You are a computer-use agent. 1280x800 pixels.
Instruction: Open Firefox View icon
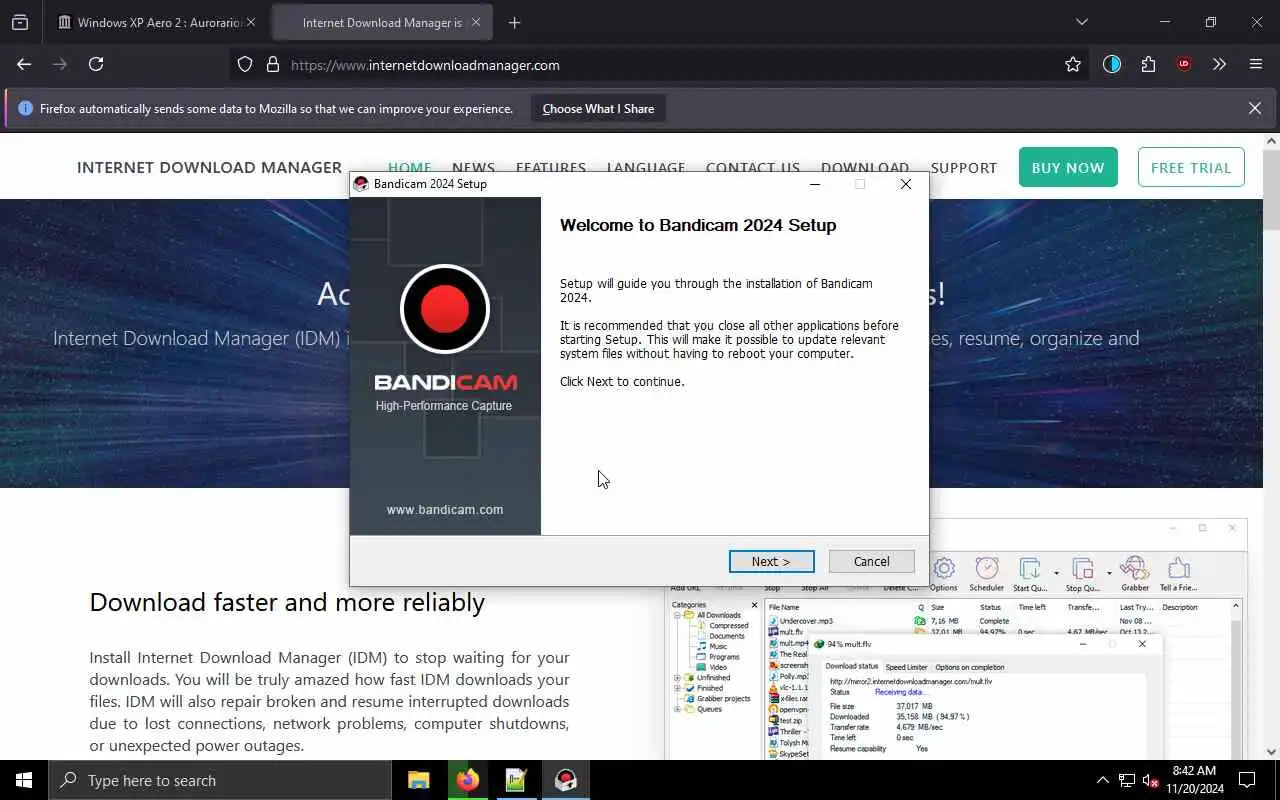[x=20, y=22]
